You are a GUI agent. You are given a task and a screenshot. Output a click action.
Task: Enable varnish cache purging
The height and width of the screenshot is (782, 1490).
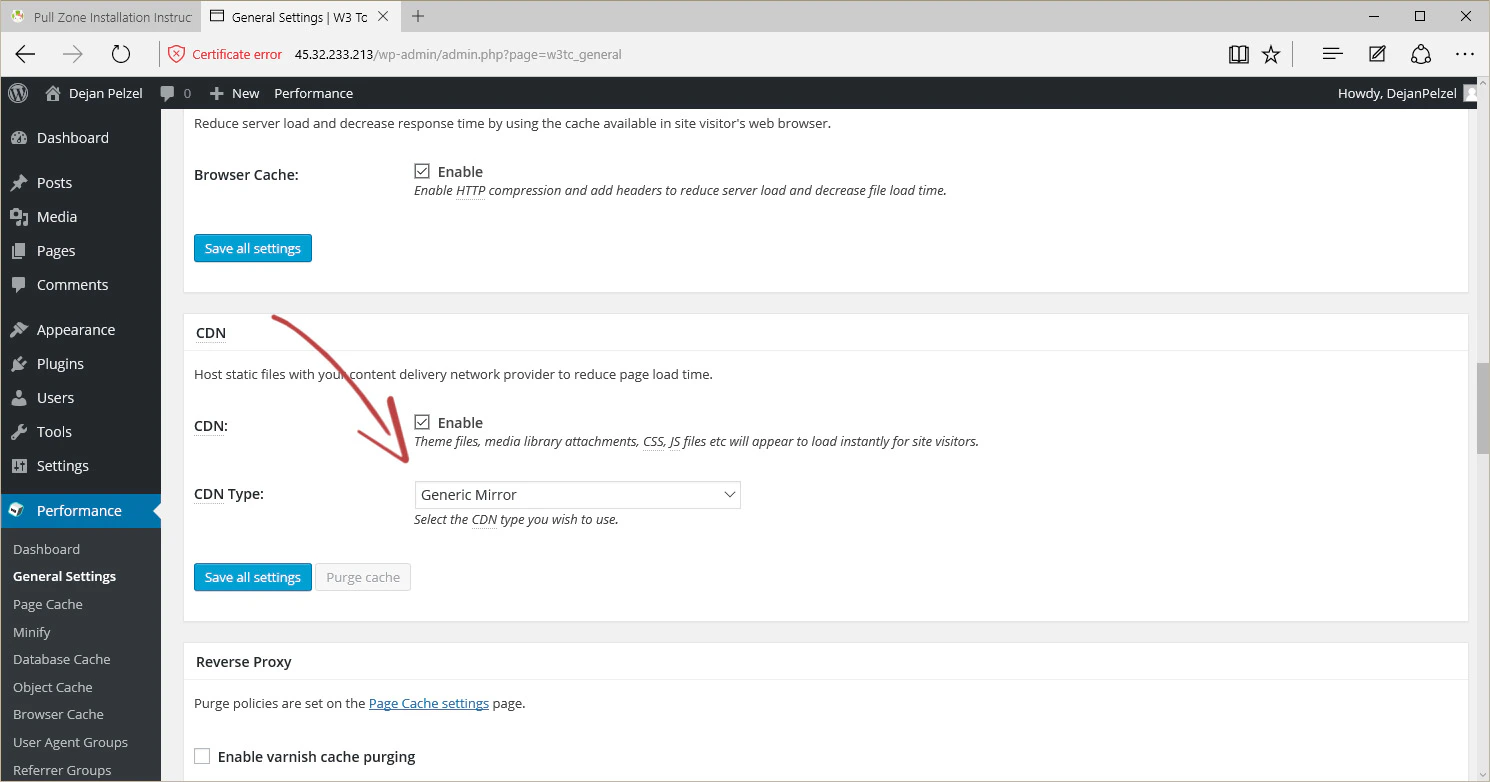[x=202, y=756]
